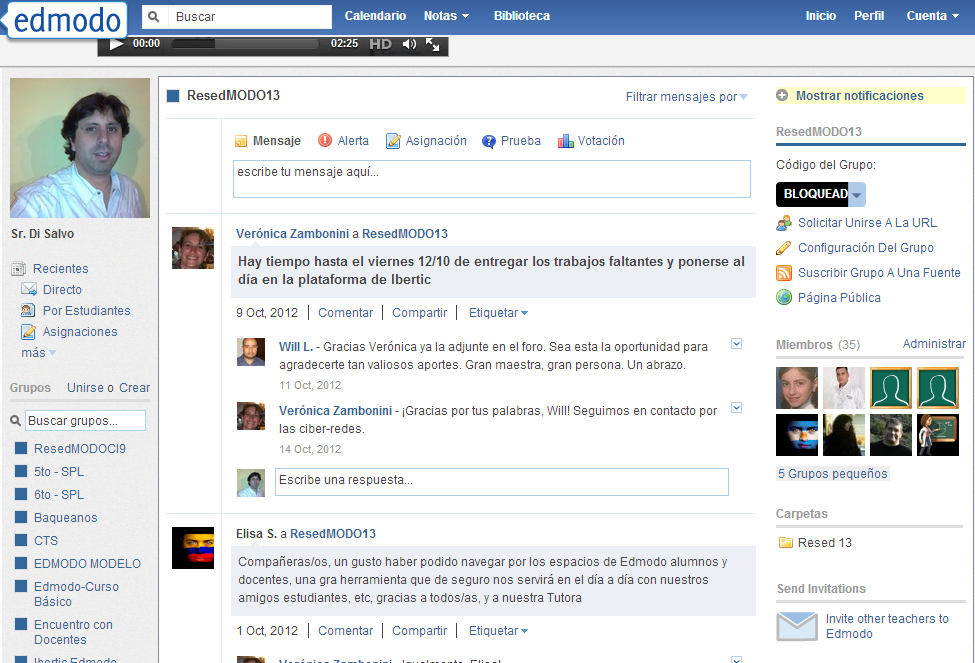Open the EDMODO MODELO group
Viewport: 975px width, 663px height.
pyautogui.click(x=88, y=564)
